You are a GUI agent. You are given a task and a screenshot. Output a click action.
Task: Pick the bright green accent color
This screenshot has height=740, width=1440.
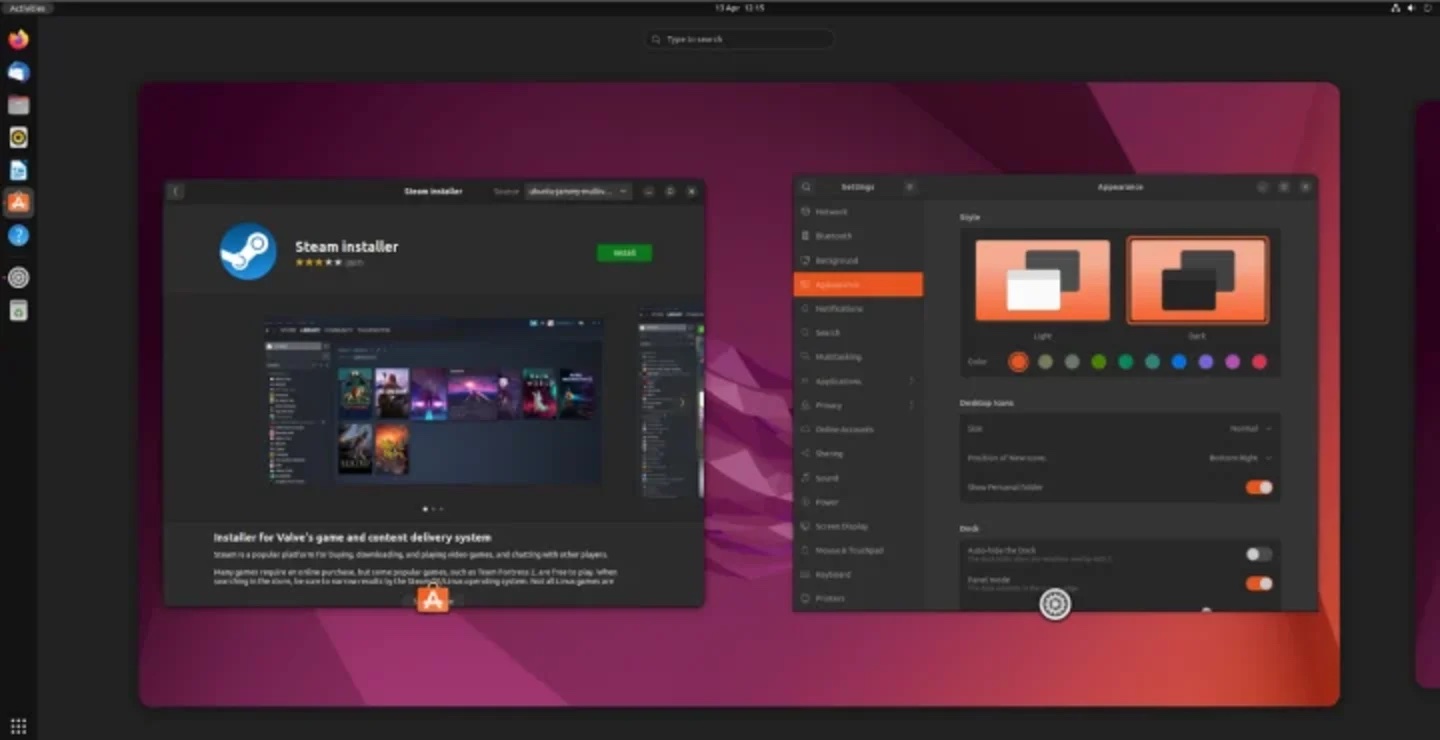coord(1099,362)
